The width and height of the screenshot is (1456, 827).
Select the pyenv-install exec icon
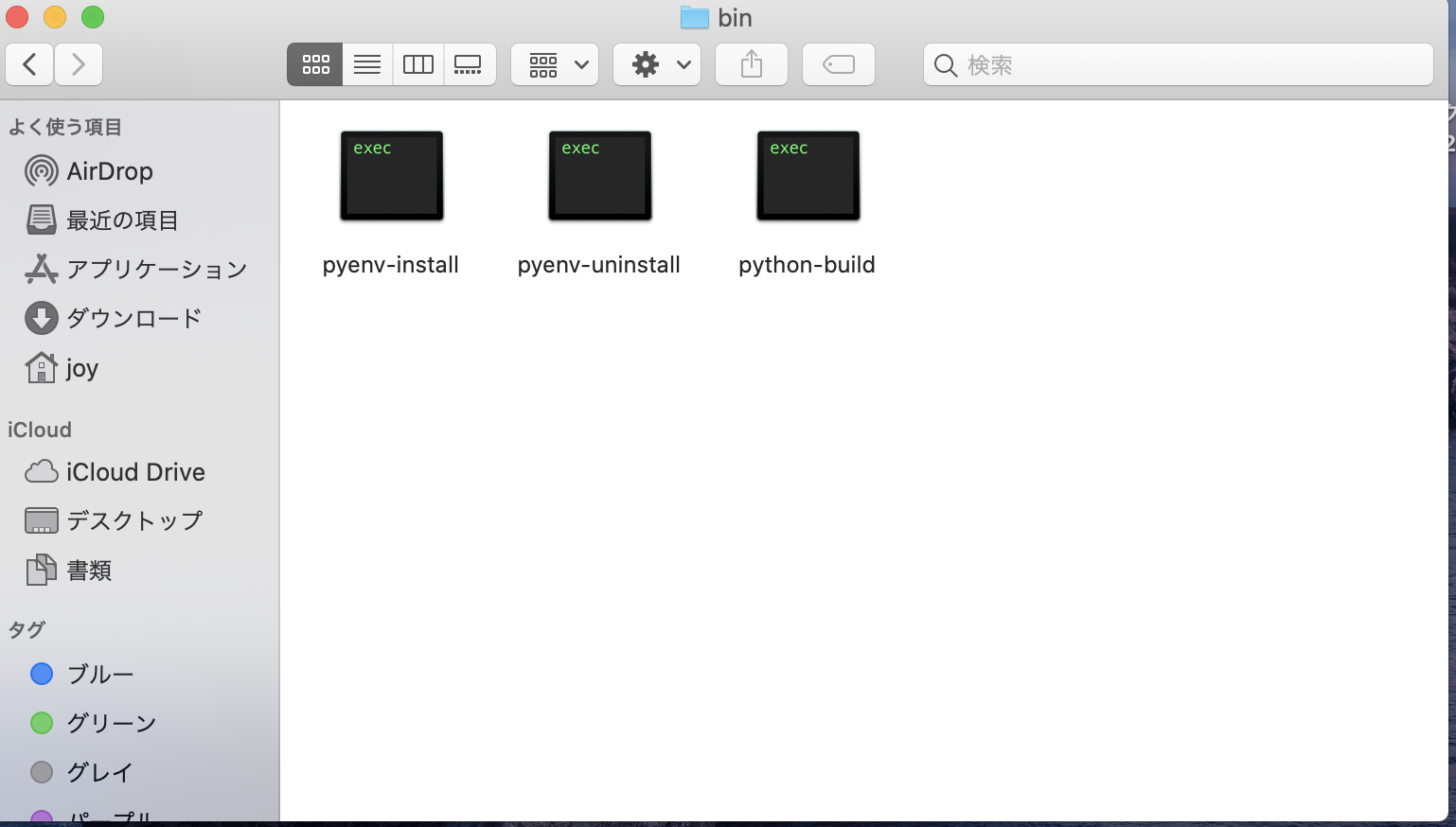pos(392,176)
